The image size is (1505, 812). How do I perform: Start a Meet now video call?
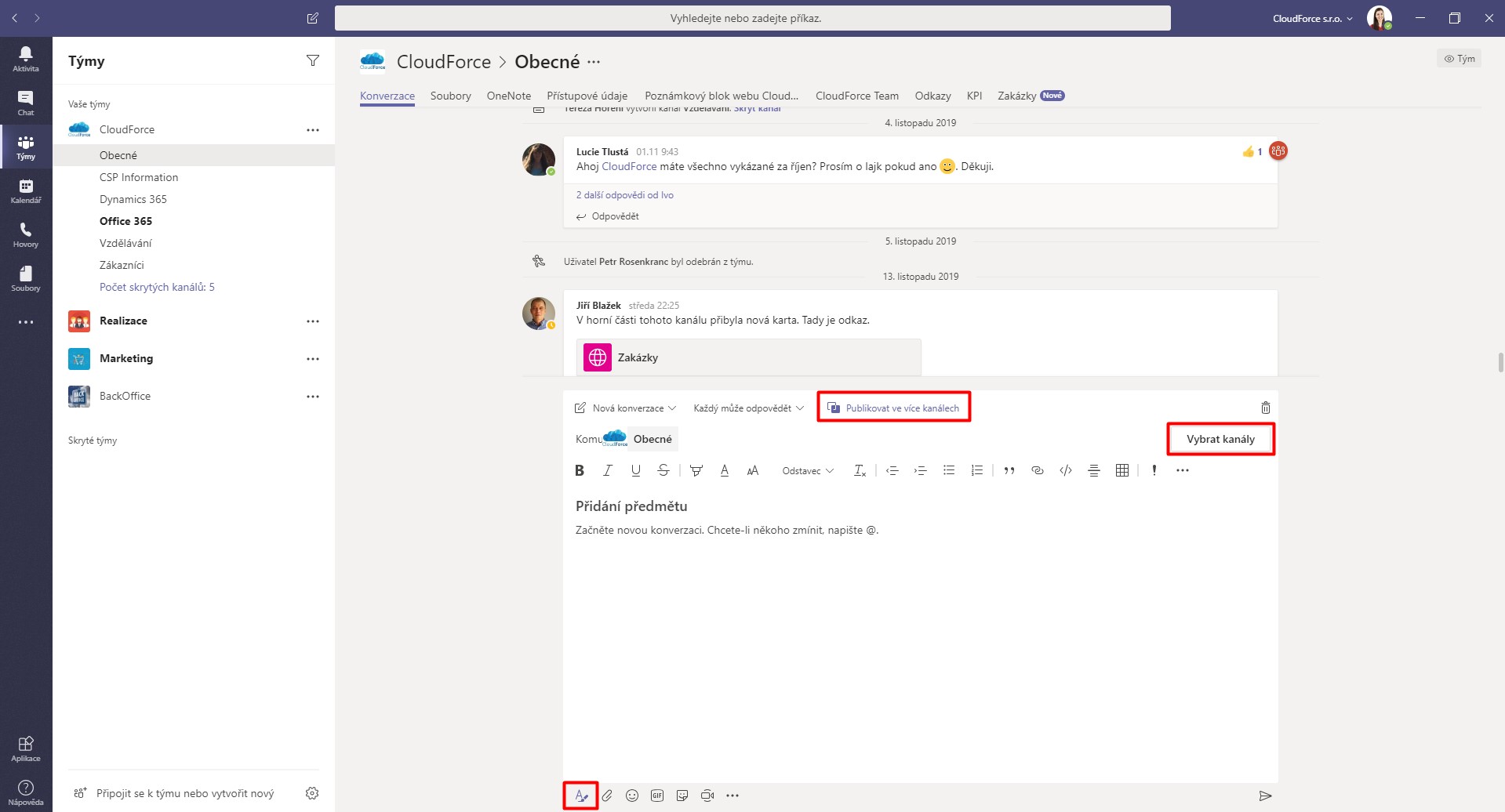pyautogui.click(x=707, y=796)
